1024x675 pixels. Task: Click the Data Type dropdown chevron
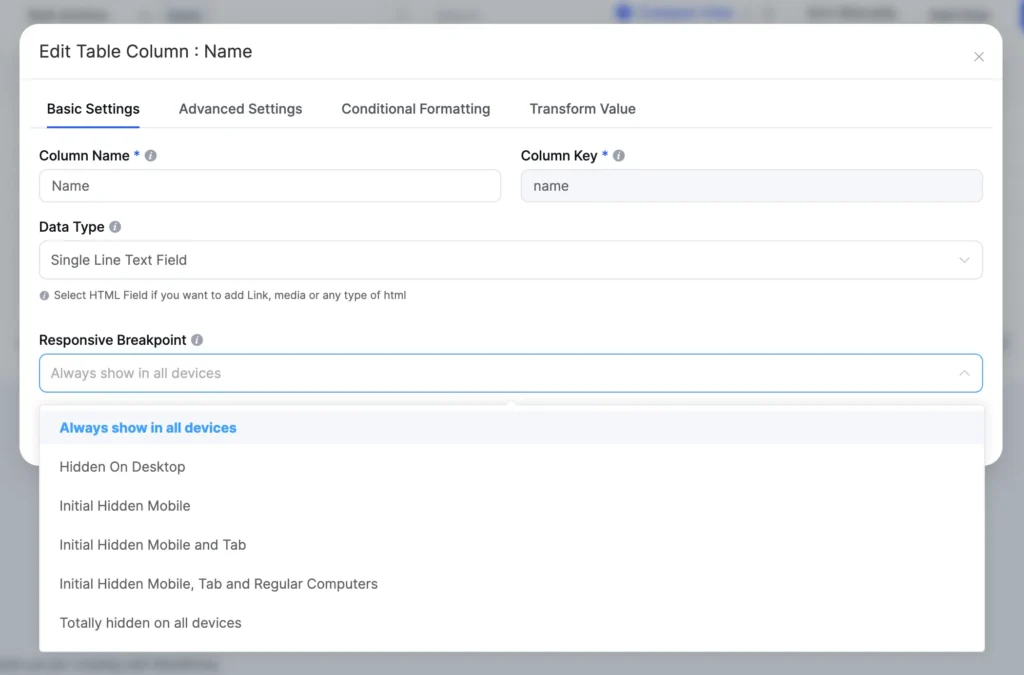[x=964, y=260]
